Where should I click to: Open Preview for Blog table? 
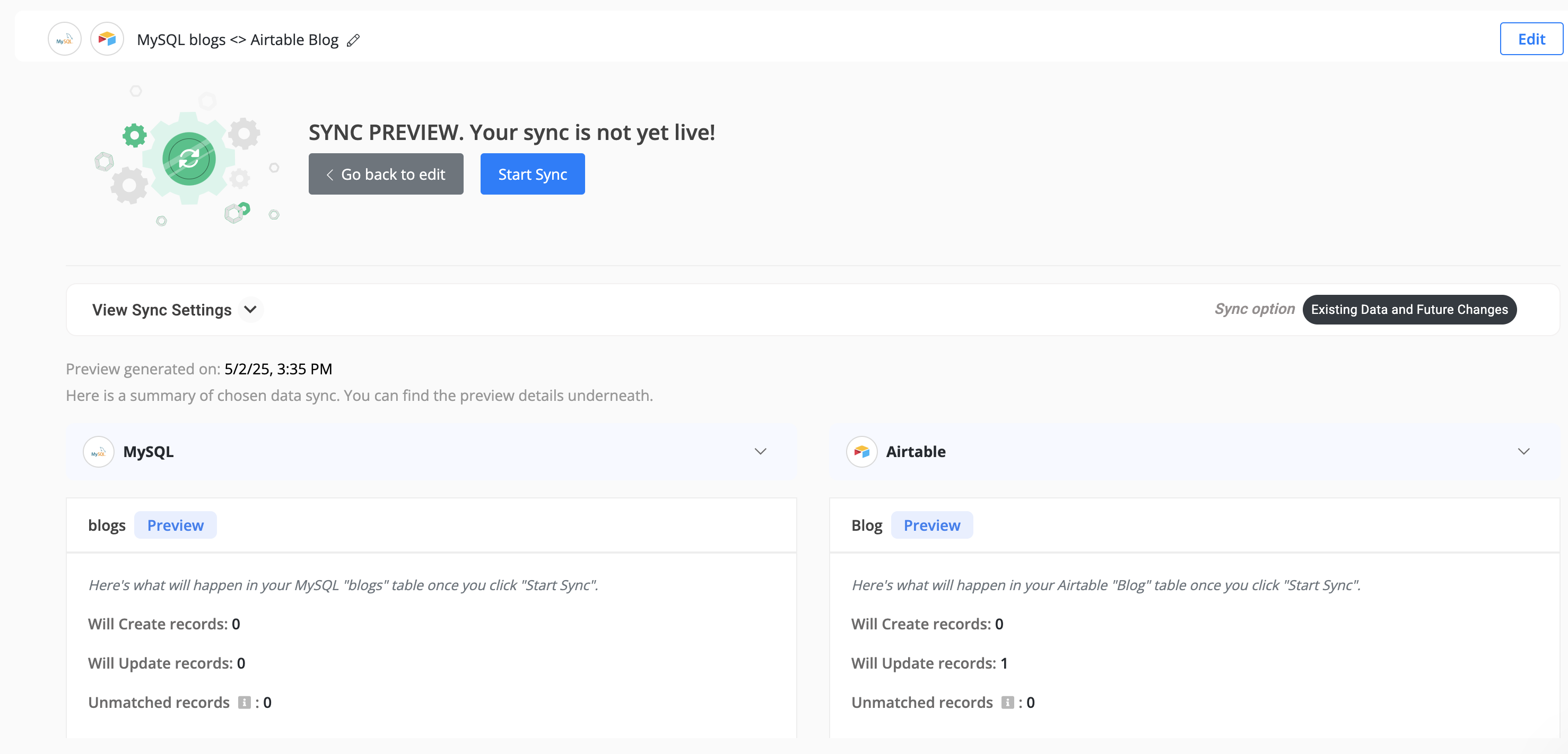pyautogui.click(x=932, y=525)
